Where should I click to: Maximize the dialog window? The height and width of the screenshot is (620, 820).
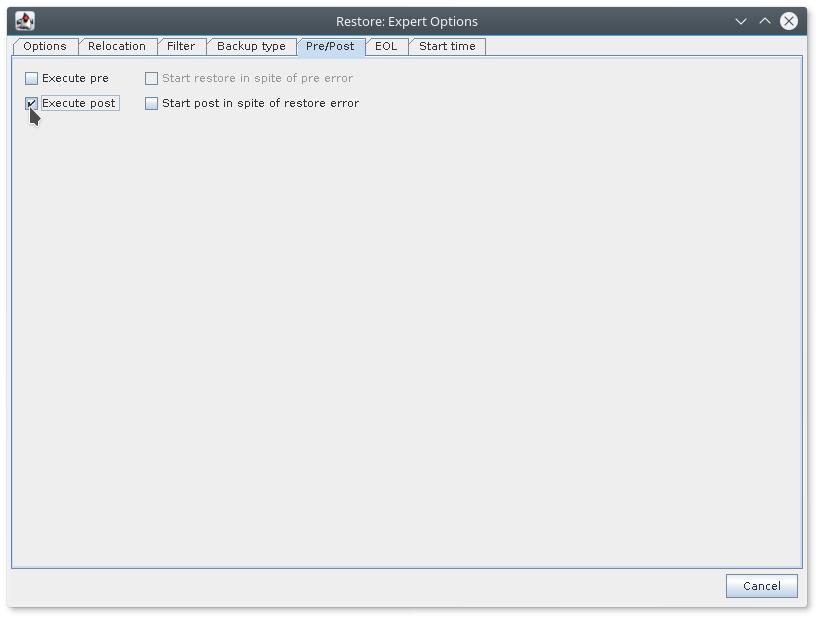(x=765, y=20)
